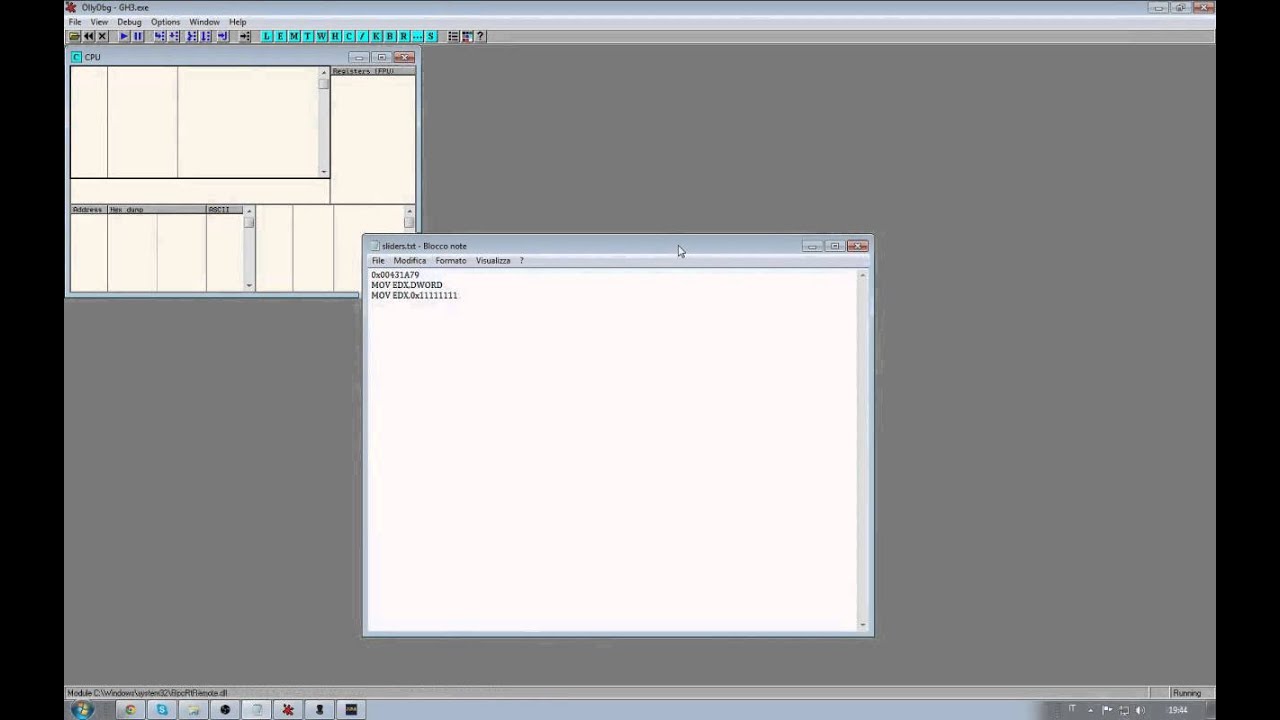Show Threads with the T toolbar button
This screenshot has height=720, width=1280.
[x=308, y=36]
